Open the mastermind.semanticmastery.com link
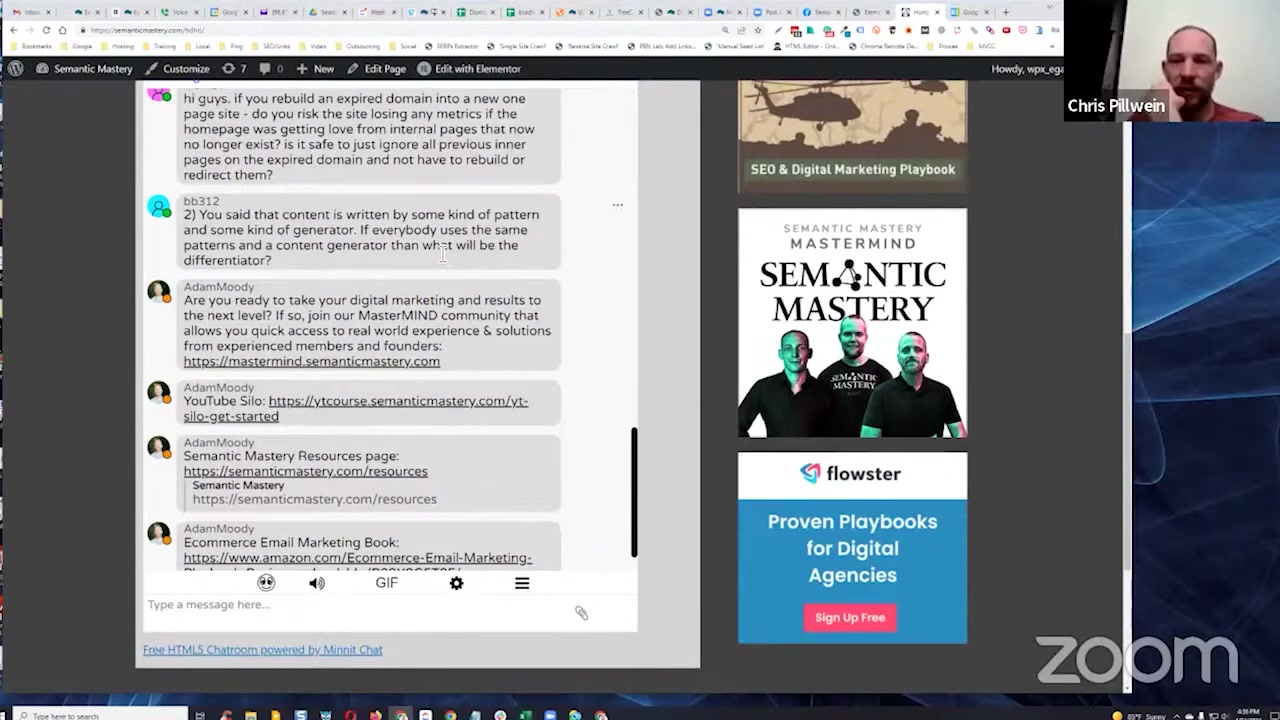This screenshot has height=720, width=1280. tap(311, 361)
